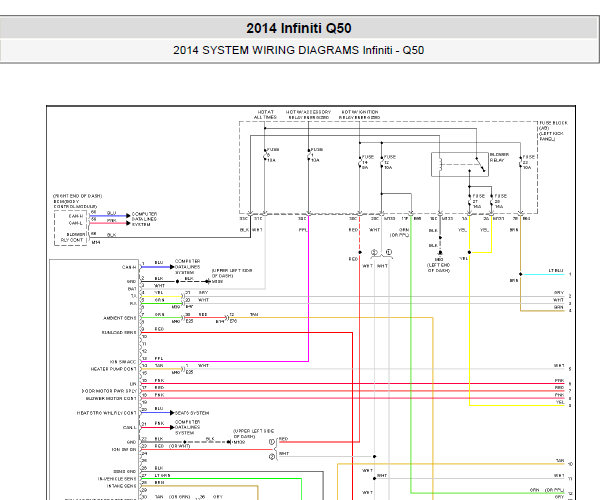Click the '(RIGHT END OF DASH)' label
Screen dimensions: 601x500
point(77,196)
